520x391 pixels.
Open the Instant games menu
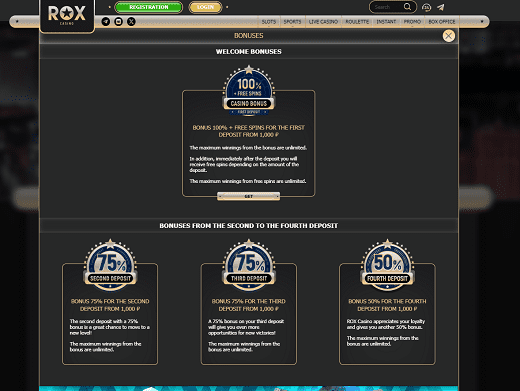(x=386, y=22)
